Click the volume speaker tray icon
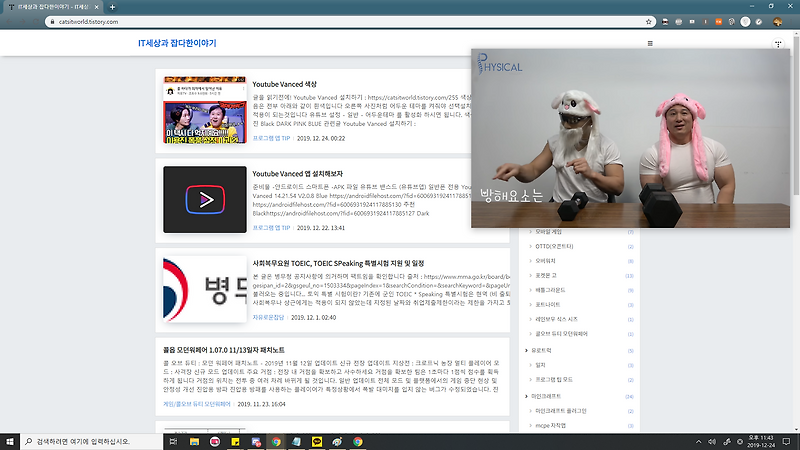This screenshot has width=800, height=450. pyautogui.click(x=712, y=441)
